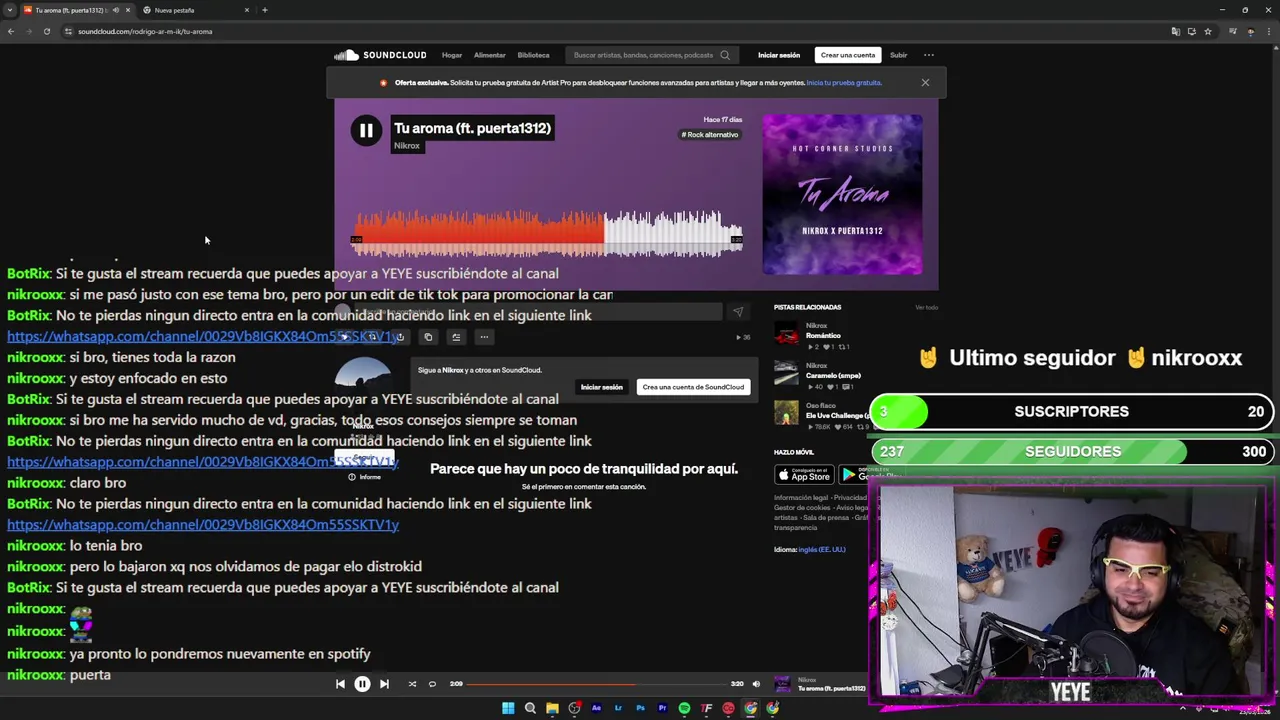Click the Informe report link
Image resolution: width=1280 pixels, height=720 pixels.
tap(365, 477)
